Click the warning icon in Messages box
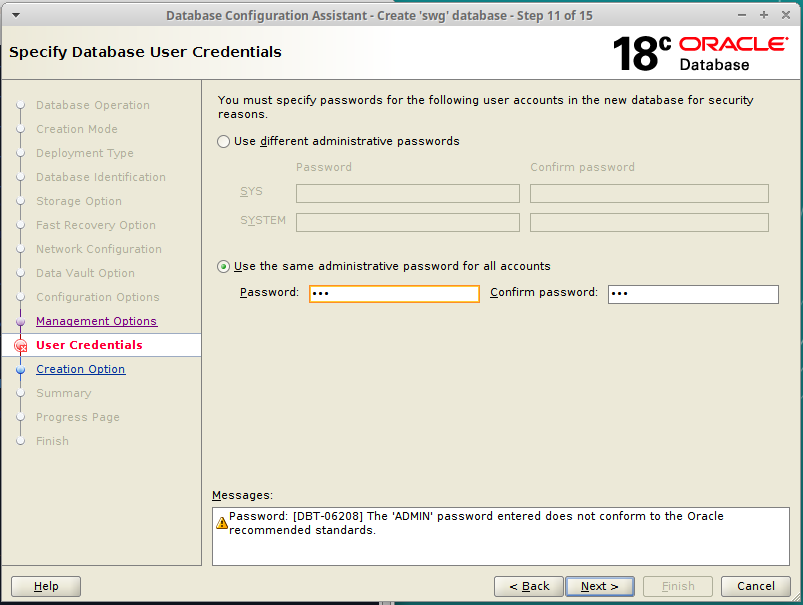This screenshot has height=605, width=803. [221, 523]
